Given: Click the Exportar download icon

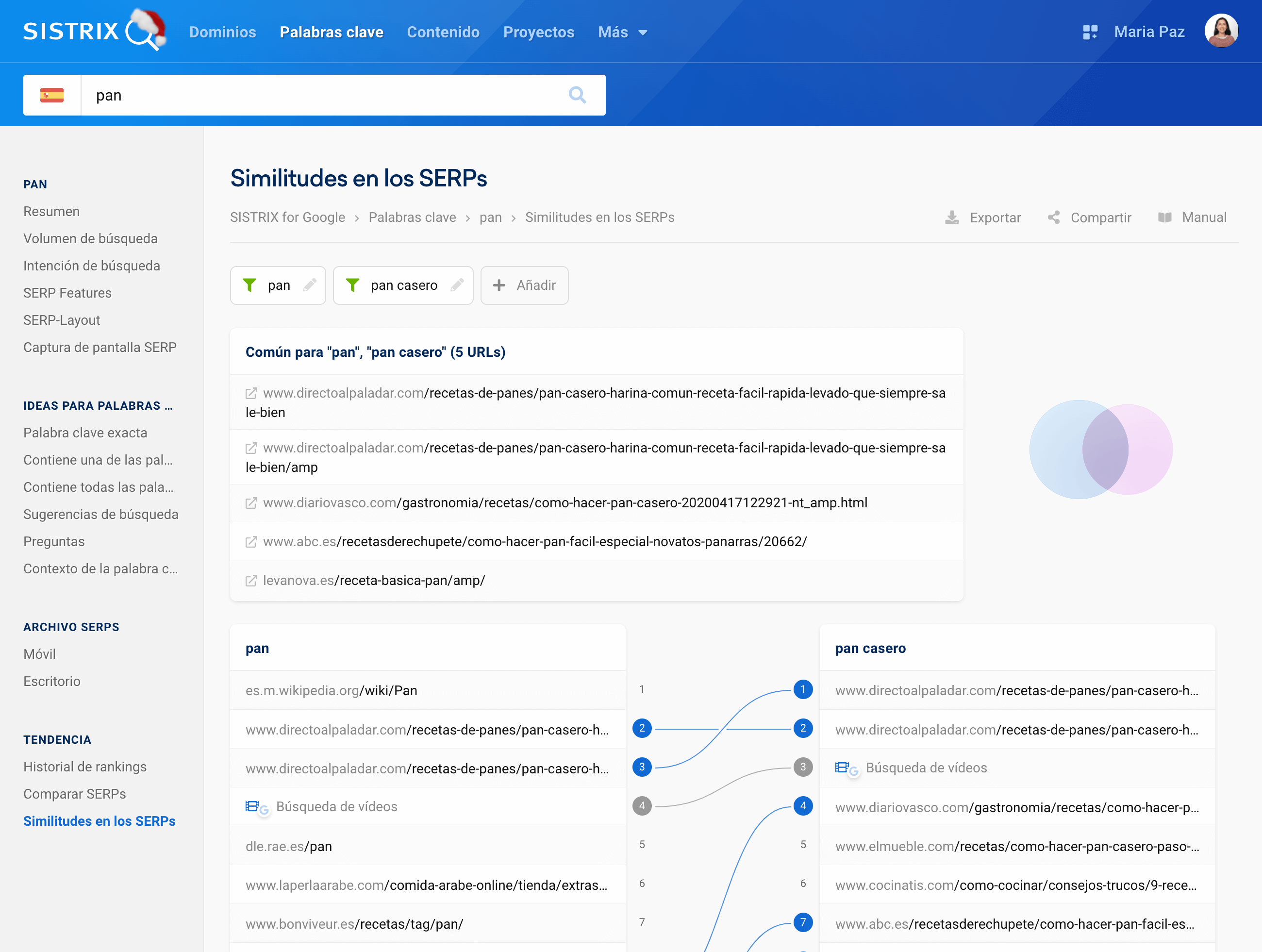Looking at the screenshot, I should [952, 217].
